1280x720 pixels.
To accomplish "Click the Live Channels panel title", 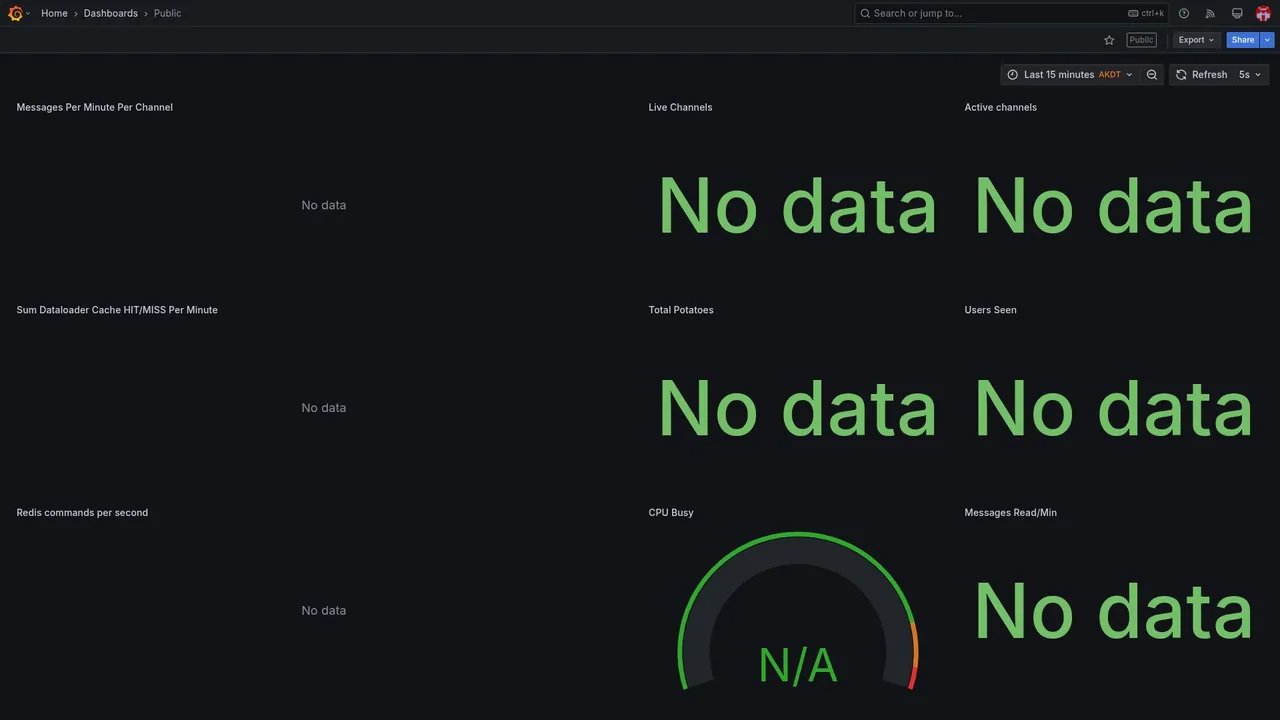I will 680,107.
